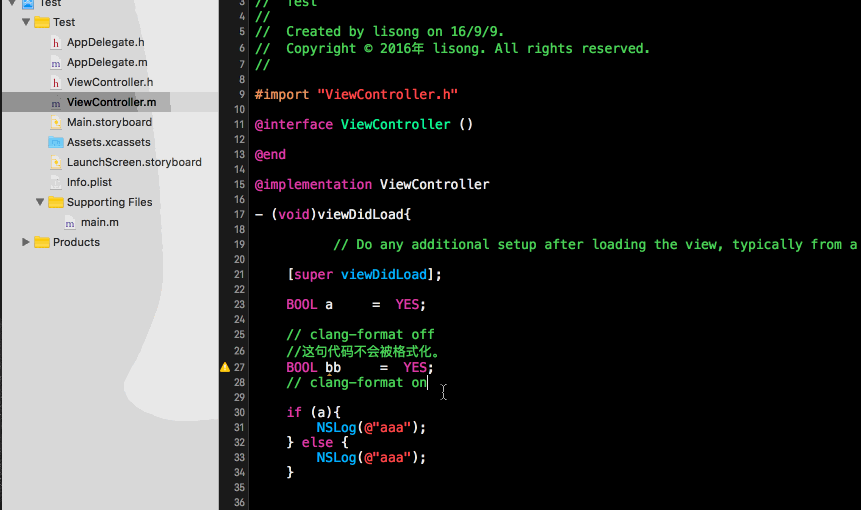Open AppDelegate.m in navigator
This screenshot has width=861, height=510.
(107, 62)
